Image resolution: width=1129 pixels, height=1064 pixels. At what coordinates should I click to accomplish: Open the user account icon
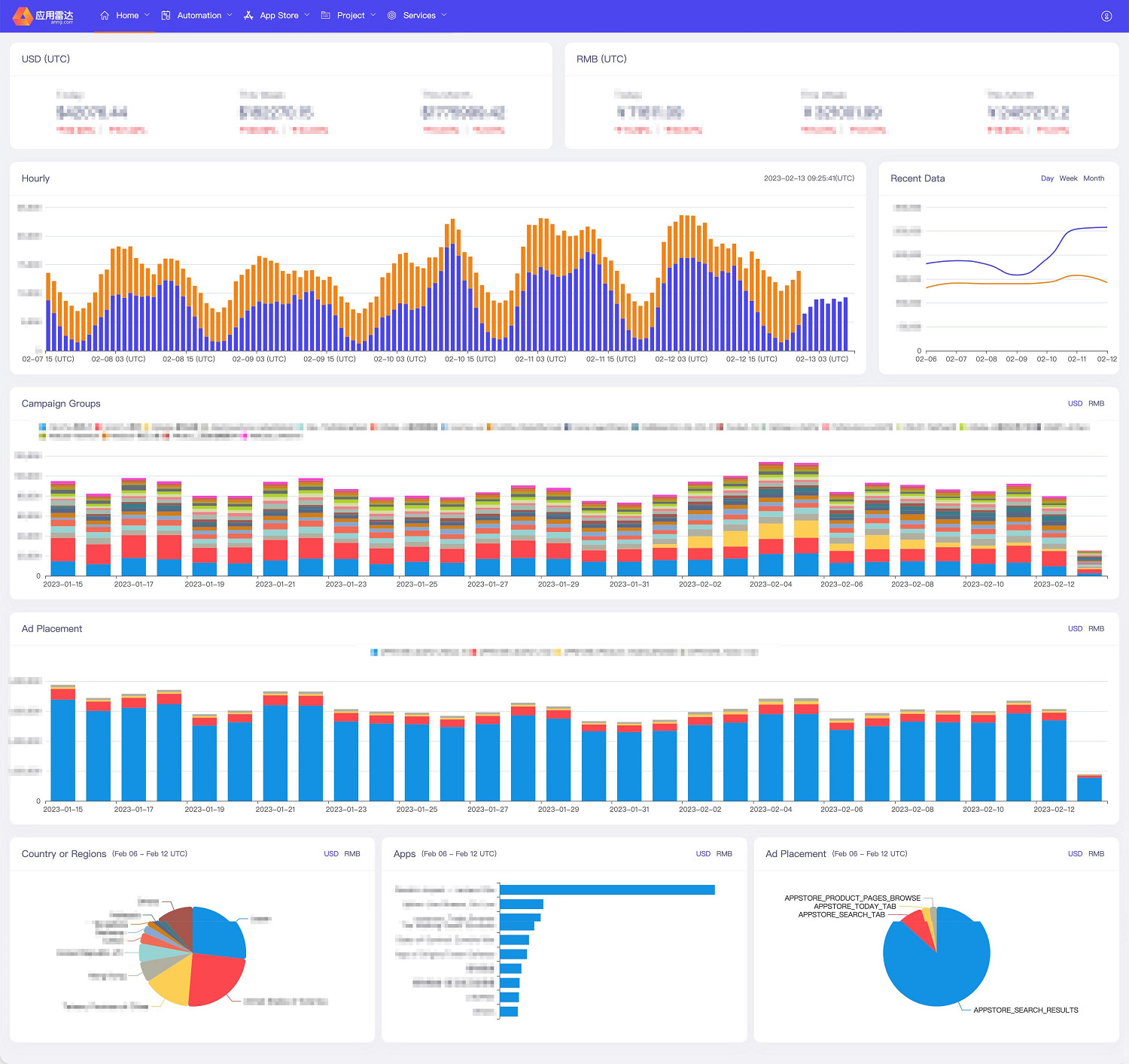pyautogui.click(x=1106, y=16)
